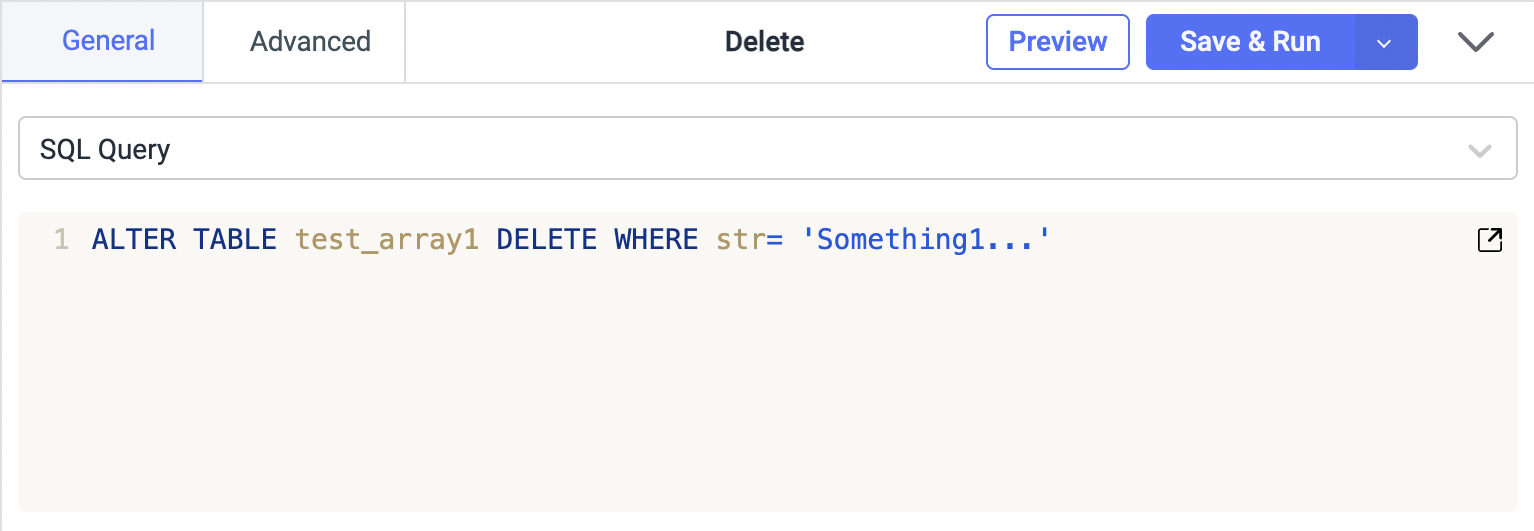Switch to the General tab
Screen dimensions: 1534x531
pos(108,41)
